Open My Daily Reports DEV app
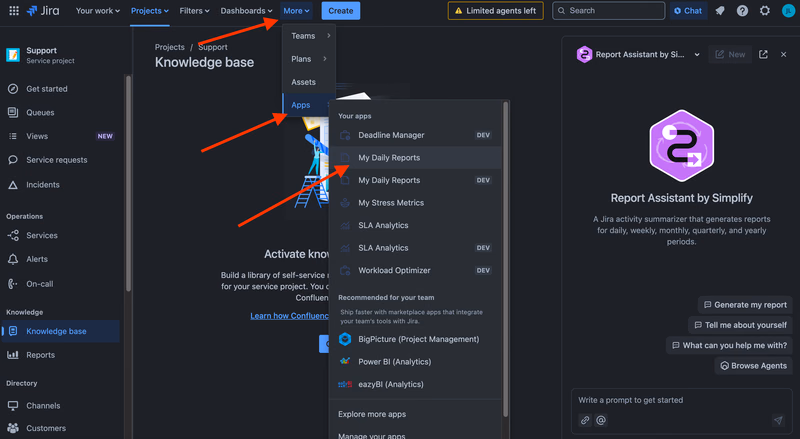This screenshot has width=800, height=439. 415,180
